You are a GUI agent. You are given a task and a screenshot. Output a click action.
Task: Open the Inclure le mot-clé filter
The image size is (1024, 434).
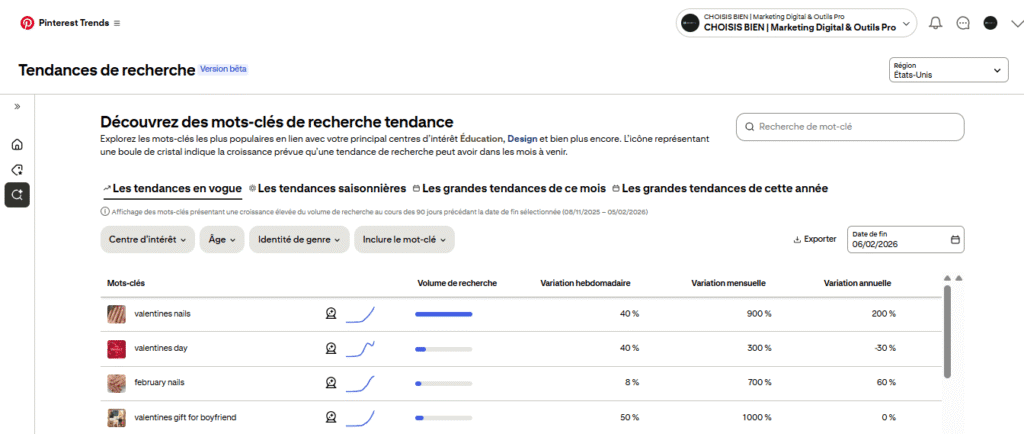[404, 240]
